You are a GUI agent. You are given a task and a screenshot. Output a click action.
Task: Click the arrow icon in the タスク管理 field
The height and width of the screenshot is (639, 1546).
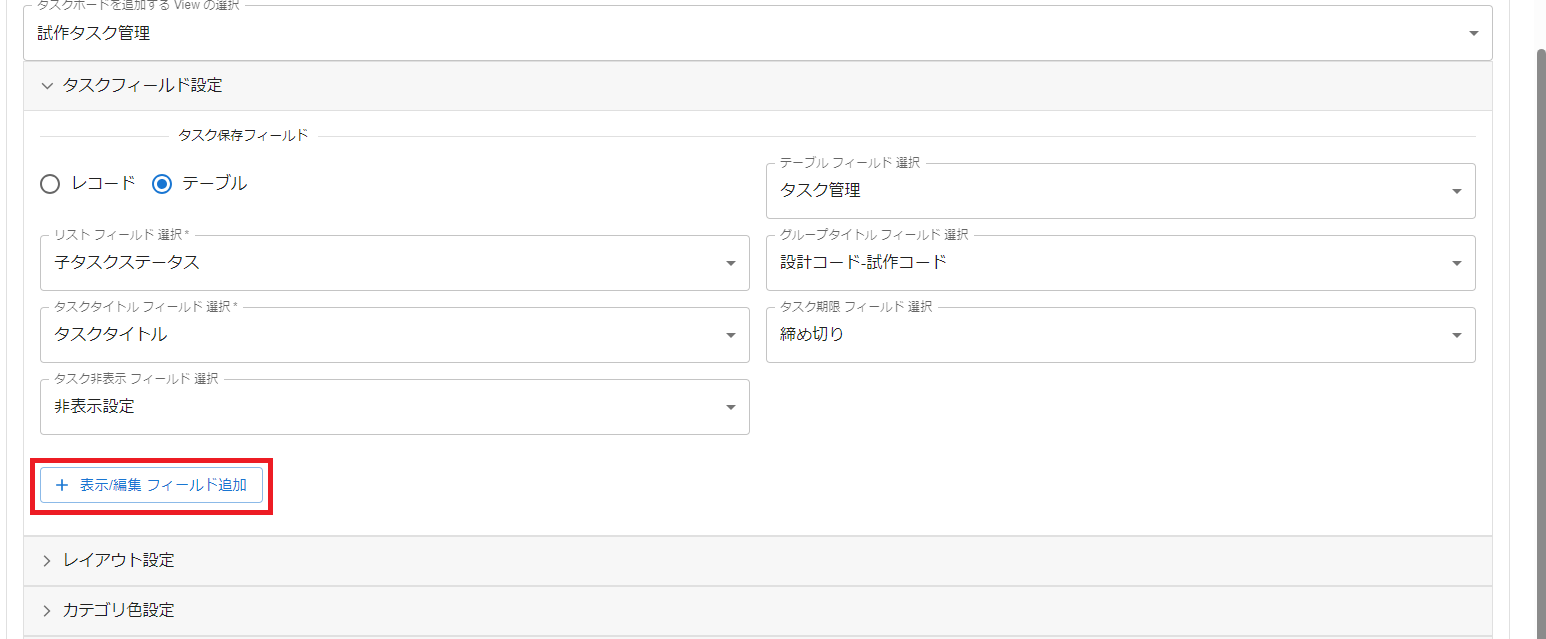point(1456,190)
